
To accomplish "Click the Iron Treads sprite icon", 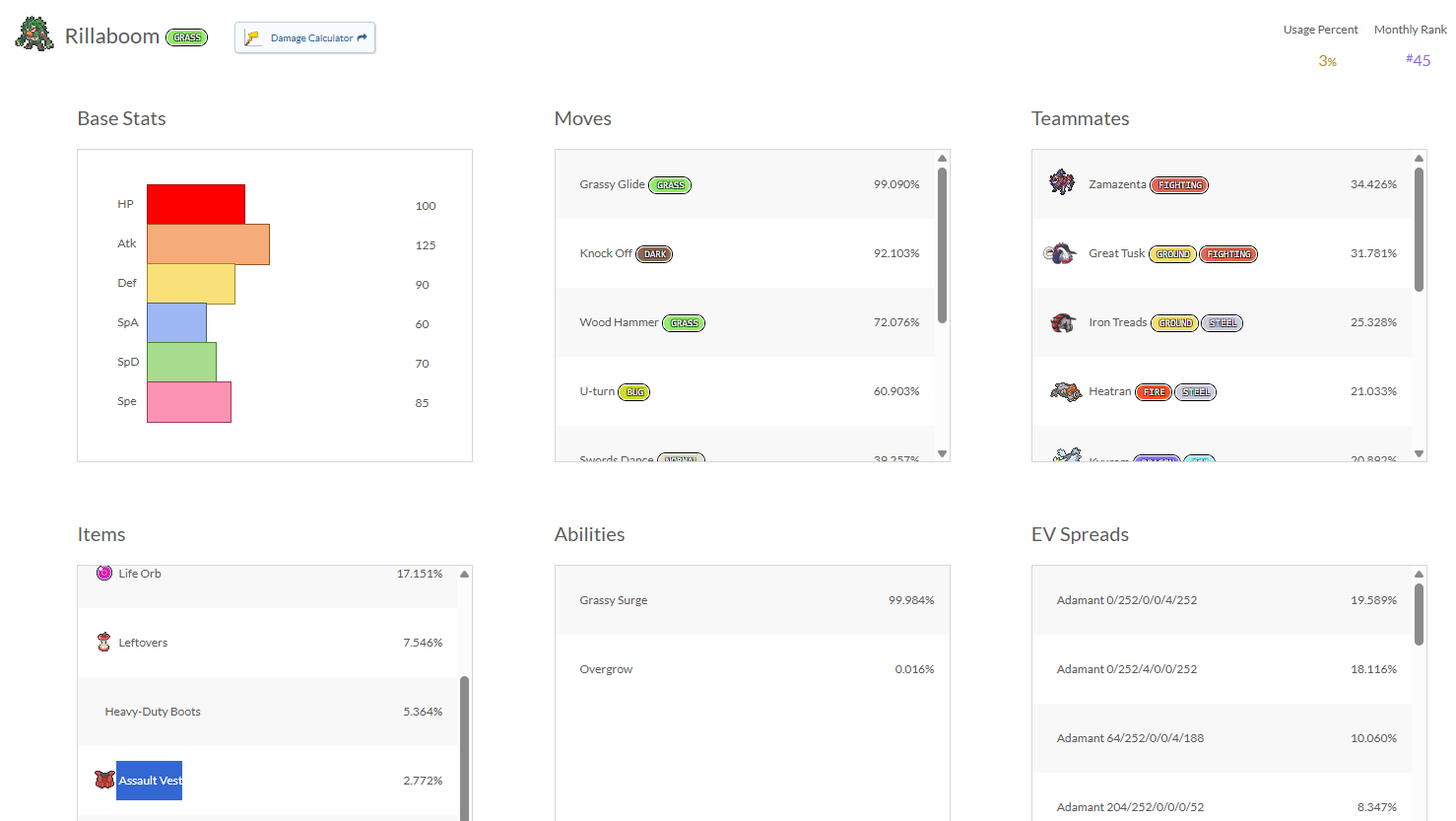I will point(1062,322).
